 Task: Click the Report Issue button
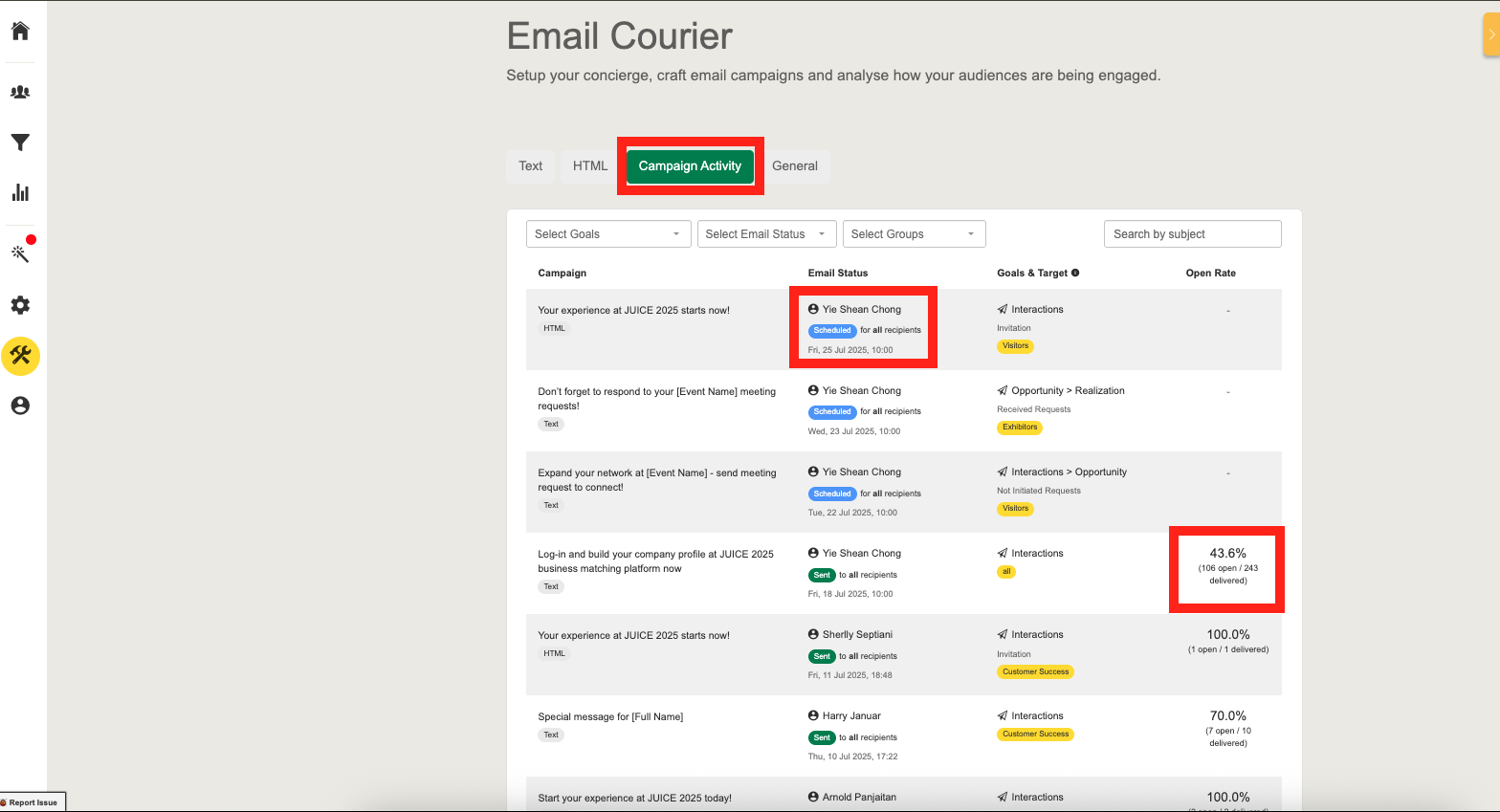33,802
